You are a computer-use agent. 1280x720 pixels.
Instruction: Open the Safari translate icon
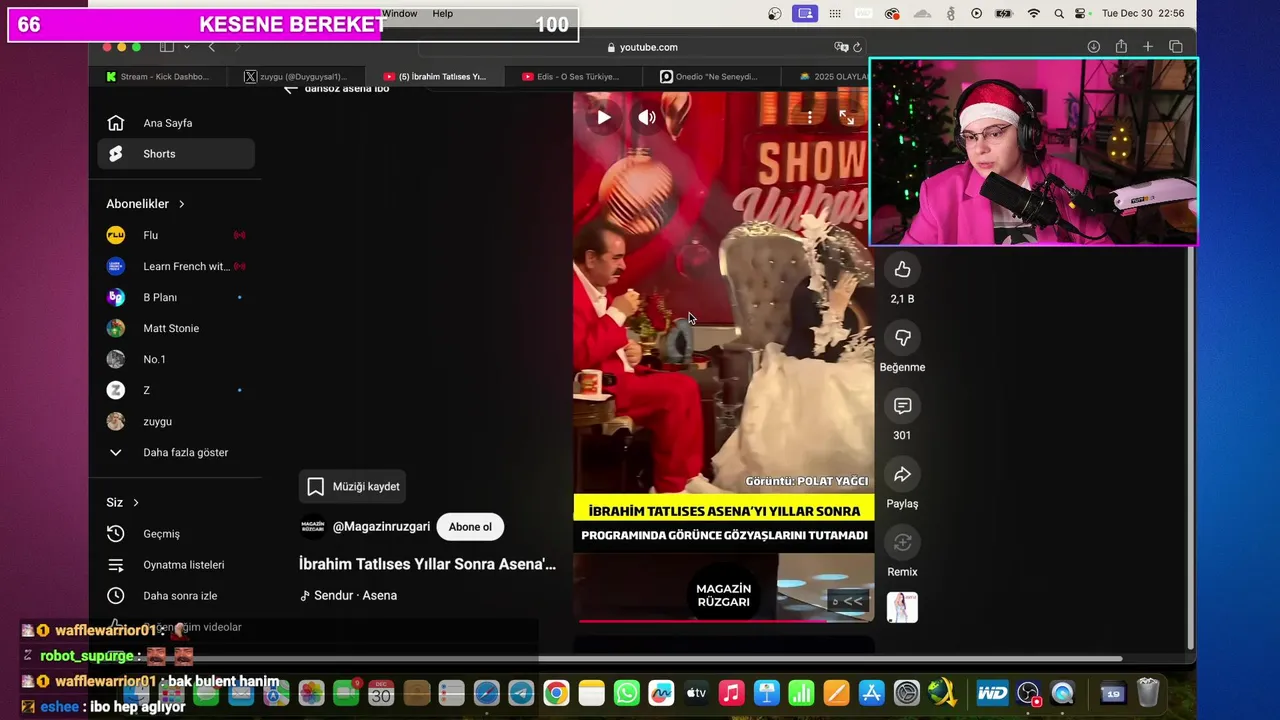(841, 47)
